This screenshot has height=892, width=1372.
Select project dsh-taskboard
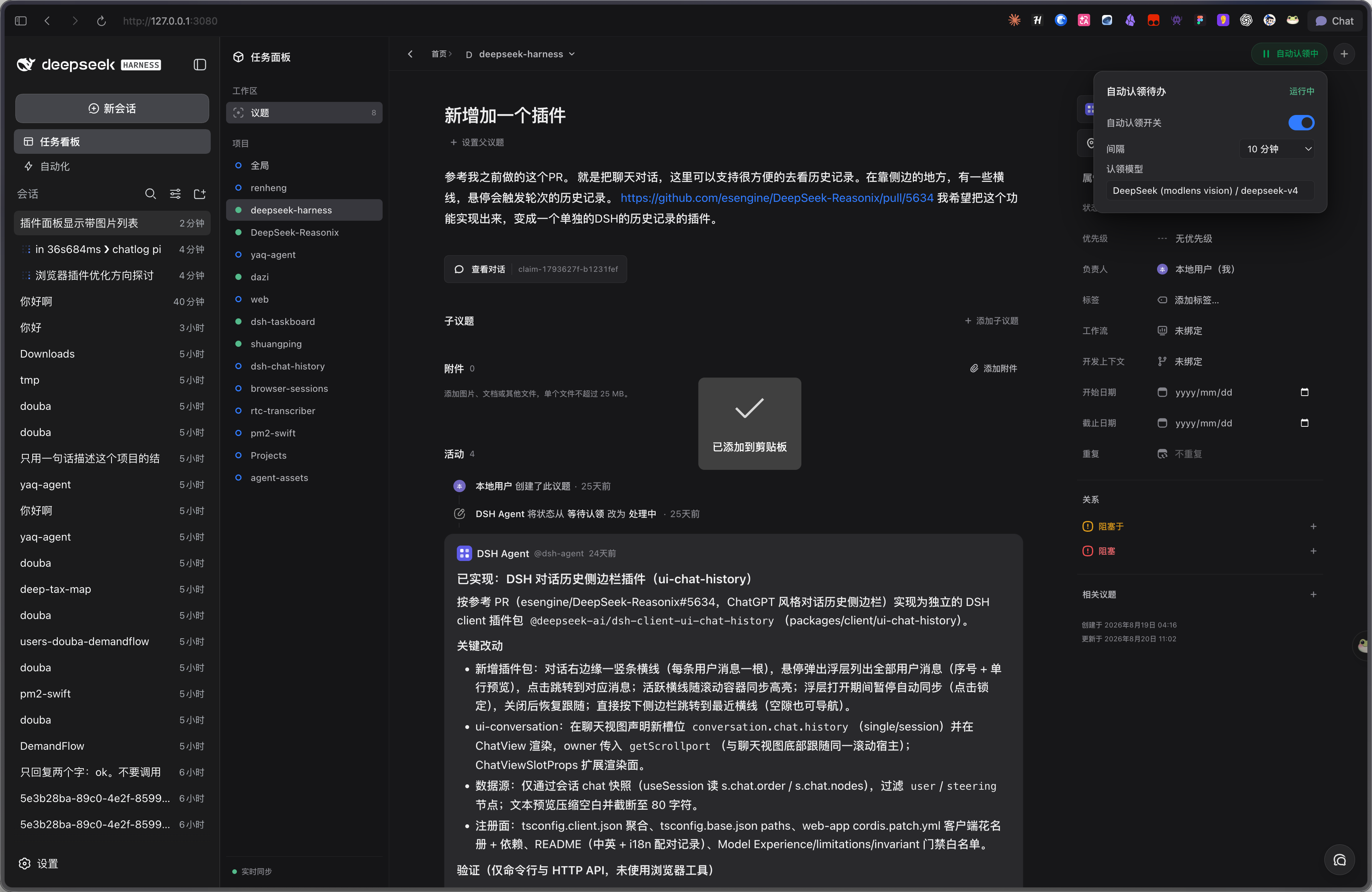click(x=304, y=321)
